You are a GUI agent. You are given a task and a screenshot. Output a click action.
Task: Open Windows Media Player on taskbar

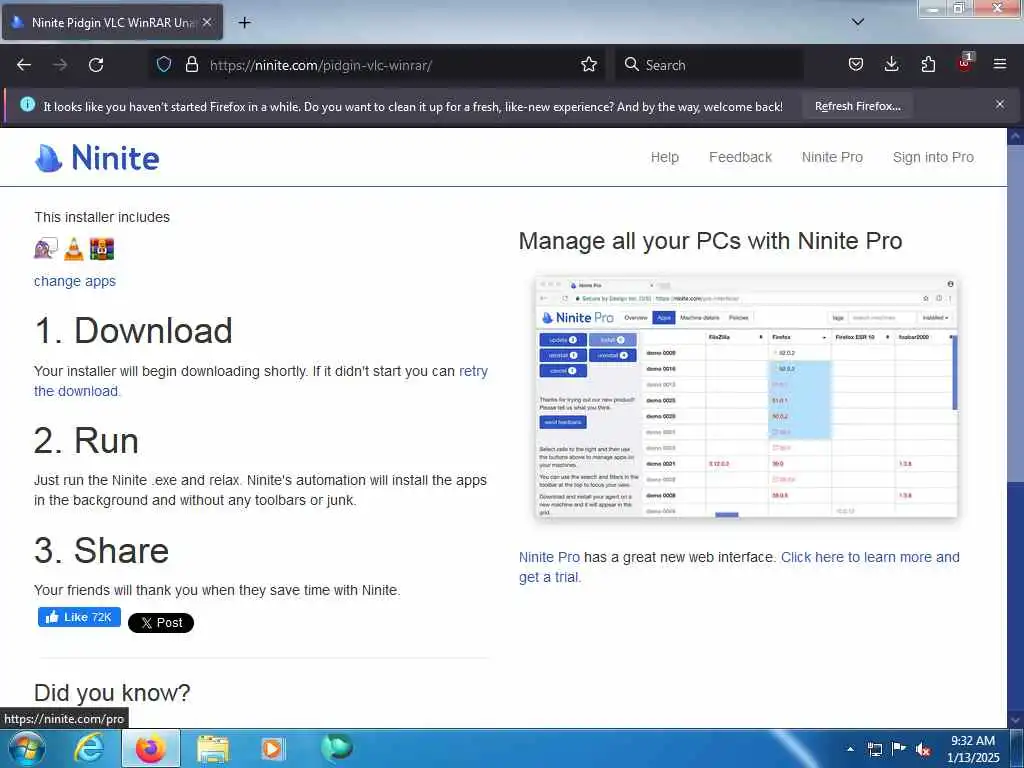[272, 748]
